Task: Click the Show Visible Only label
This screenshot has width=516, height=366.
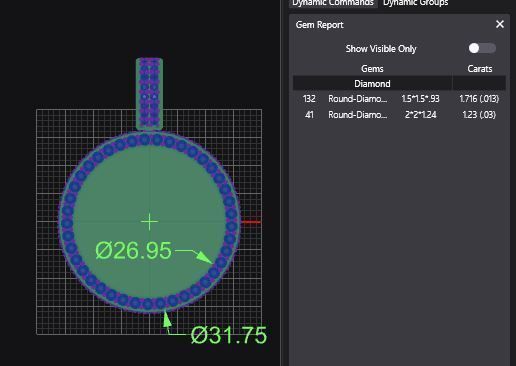Action: pos(381,49)
